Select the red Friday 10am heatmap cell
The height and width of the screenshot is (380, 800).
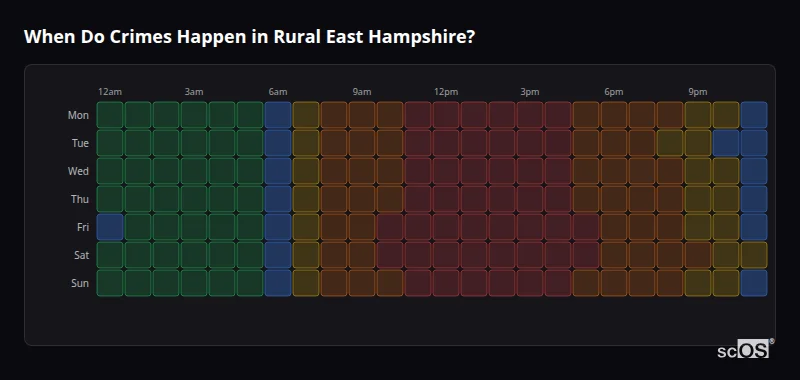390,227
